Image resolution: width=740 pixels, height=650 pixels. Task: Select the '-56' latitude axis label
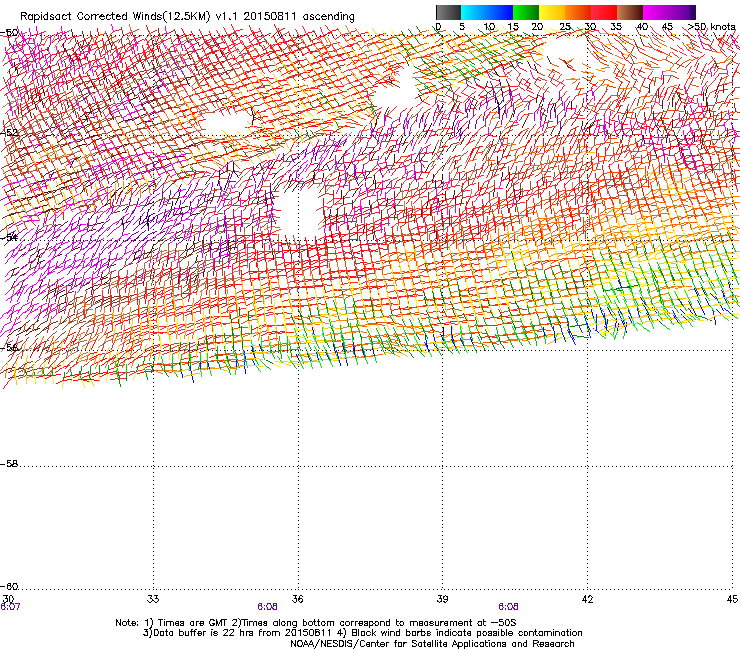coord(9,348)
